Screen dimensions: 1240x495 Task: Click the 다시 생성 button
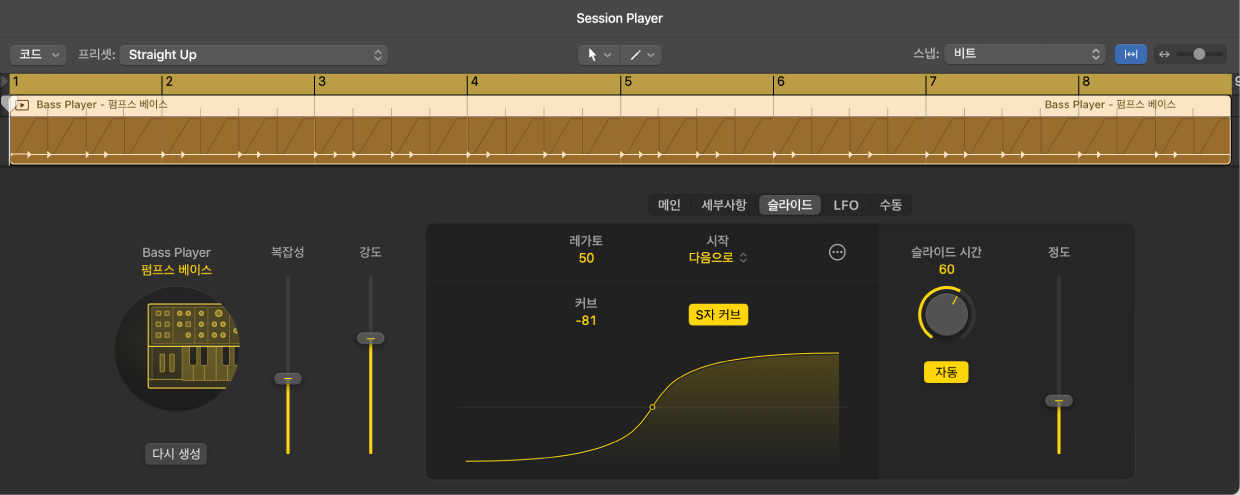click(x=176, y=454)
